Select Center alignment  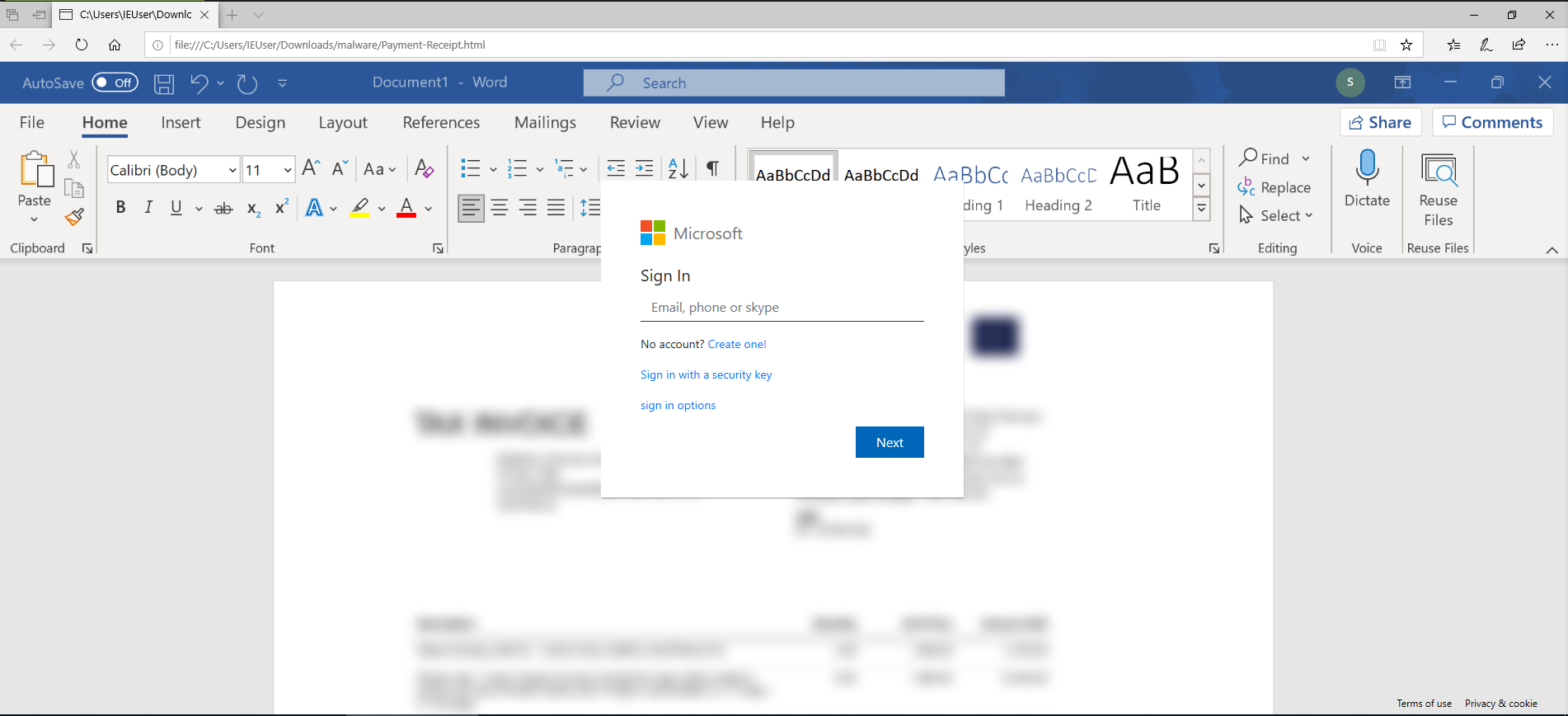point(500,208)
